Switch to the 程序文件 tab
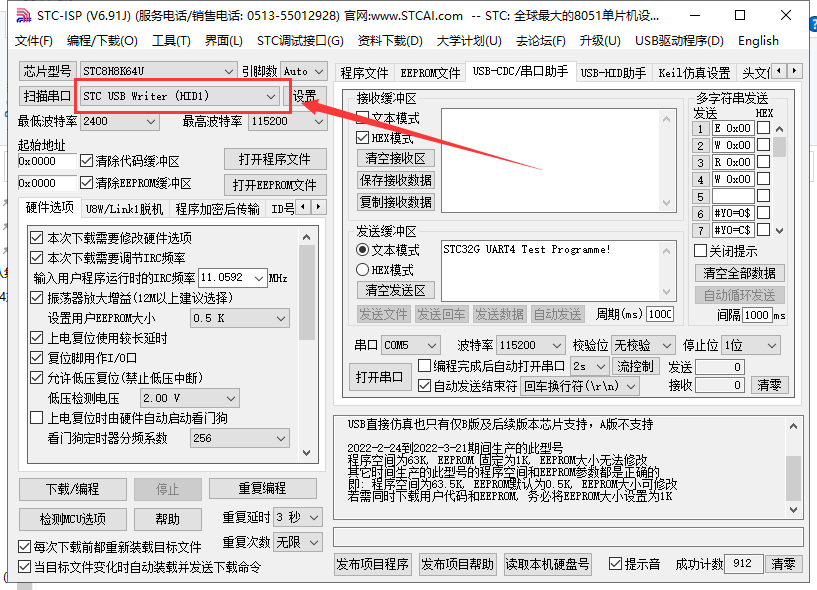This screenshot has height=590, width=817. pos(364,73)
